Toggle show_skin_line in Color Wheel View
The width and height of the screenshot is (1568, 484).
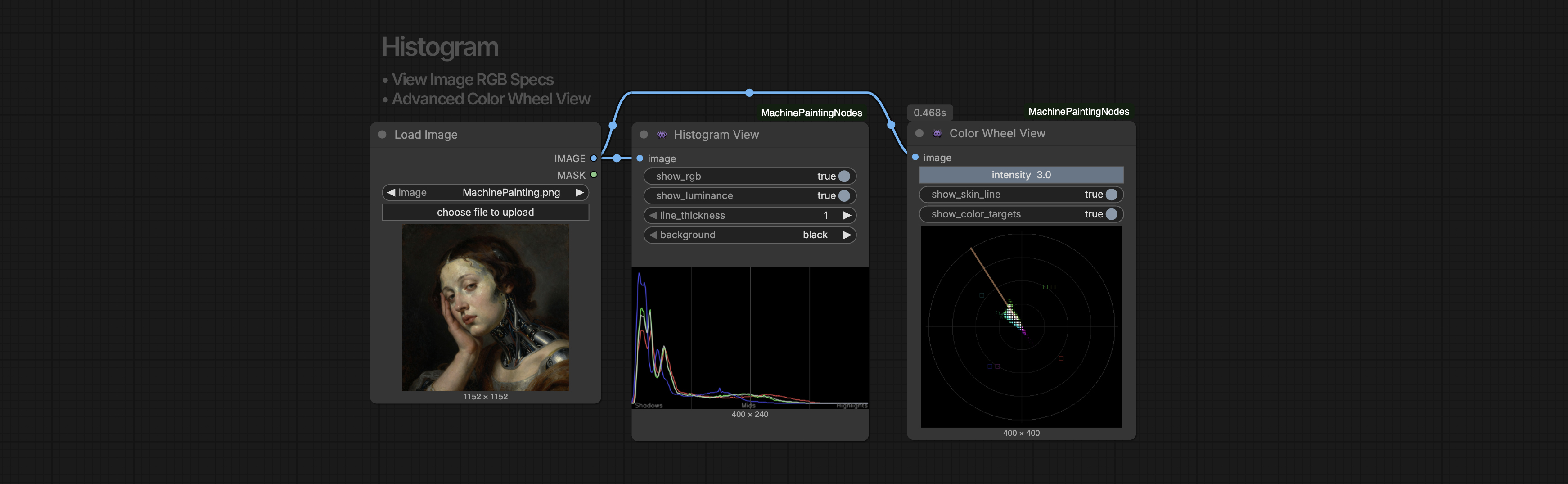[1021, 194]
